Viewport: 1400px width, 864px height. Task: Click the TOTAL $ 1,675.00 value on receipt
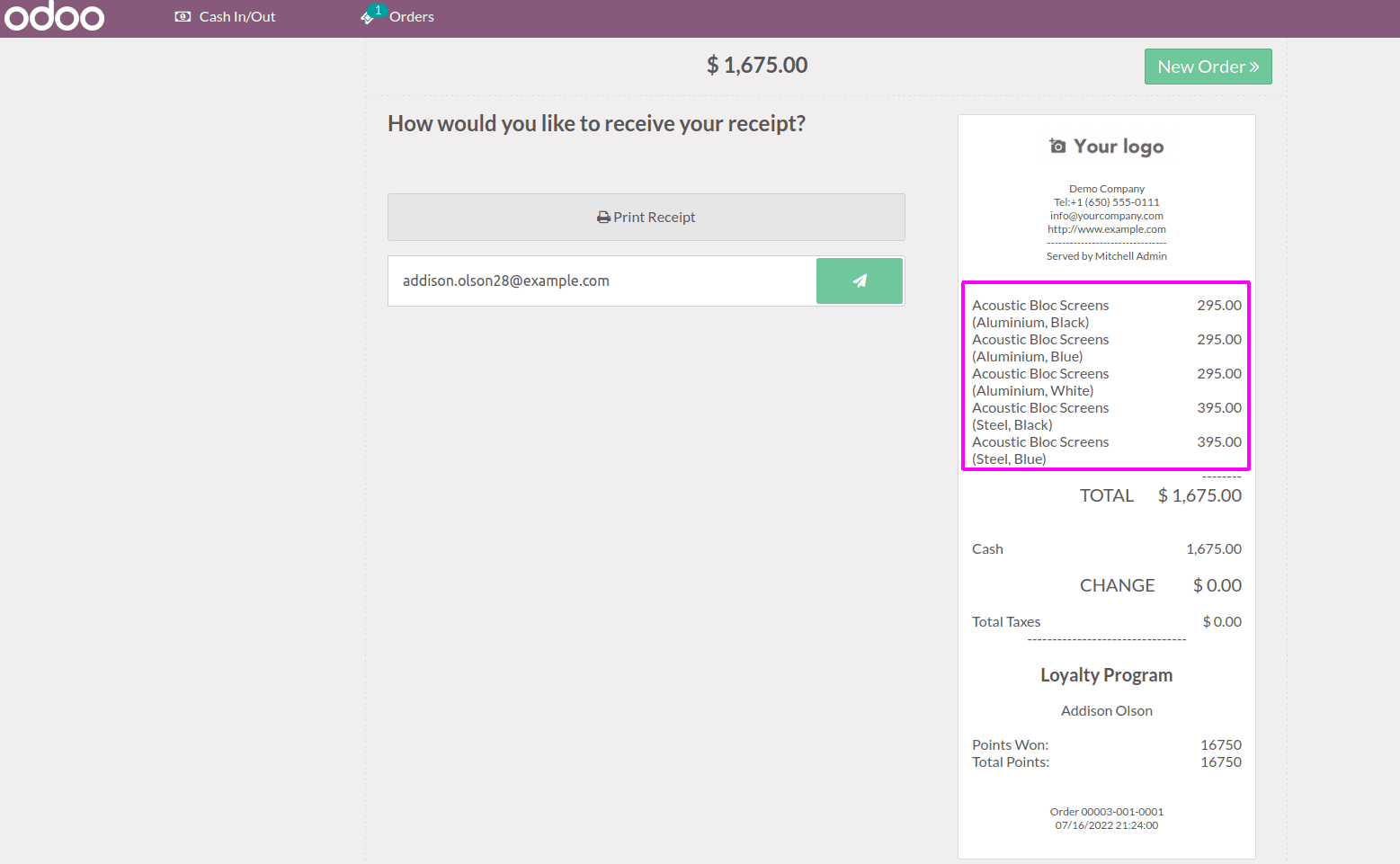[1199, 495]
